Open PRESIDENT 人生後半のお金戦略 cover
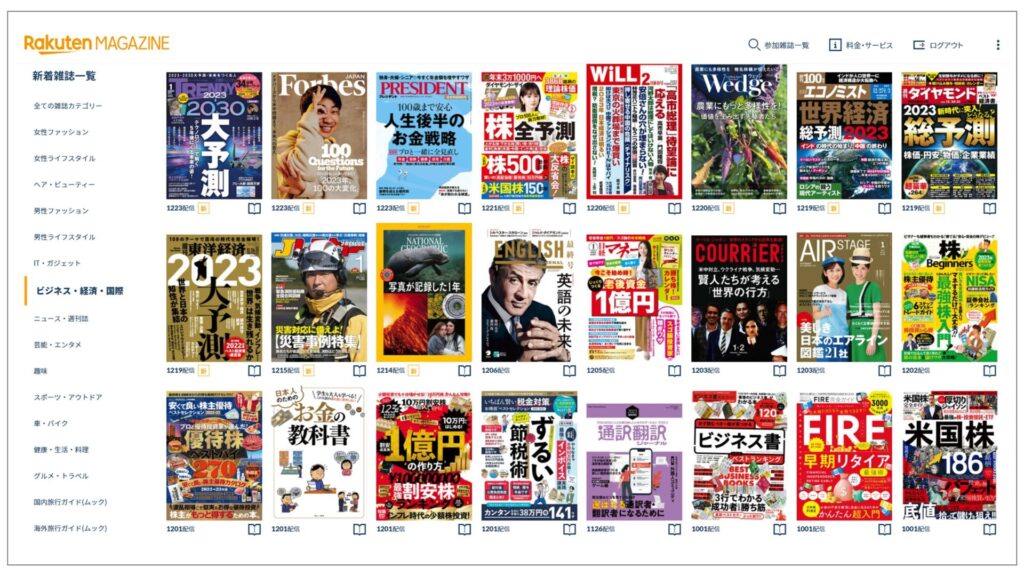 point(424,135)
